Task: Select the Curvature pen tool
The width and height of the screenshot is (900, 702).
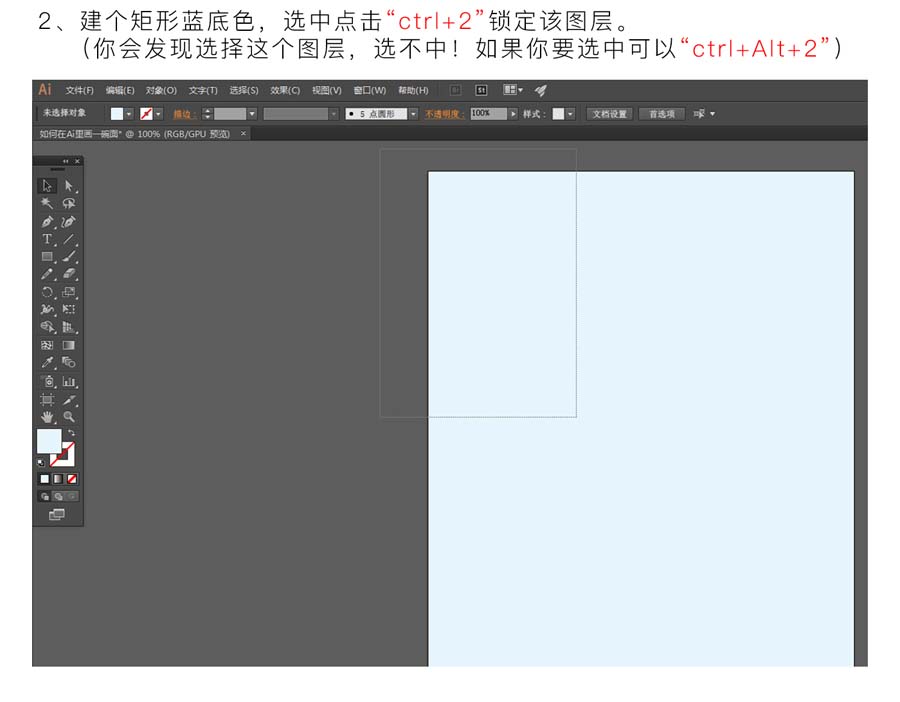Action: pyautogui.click(x=68, y=222)
